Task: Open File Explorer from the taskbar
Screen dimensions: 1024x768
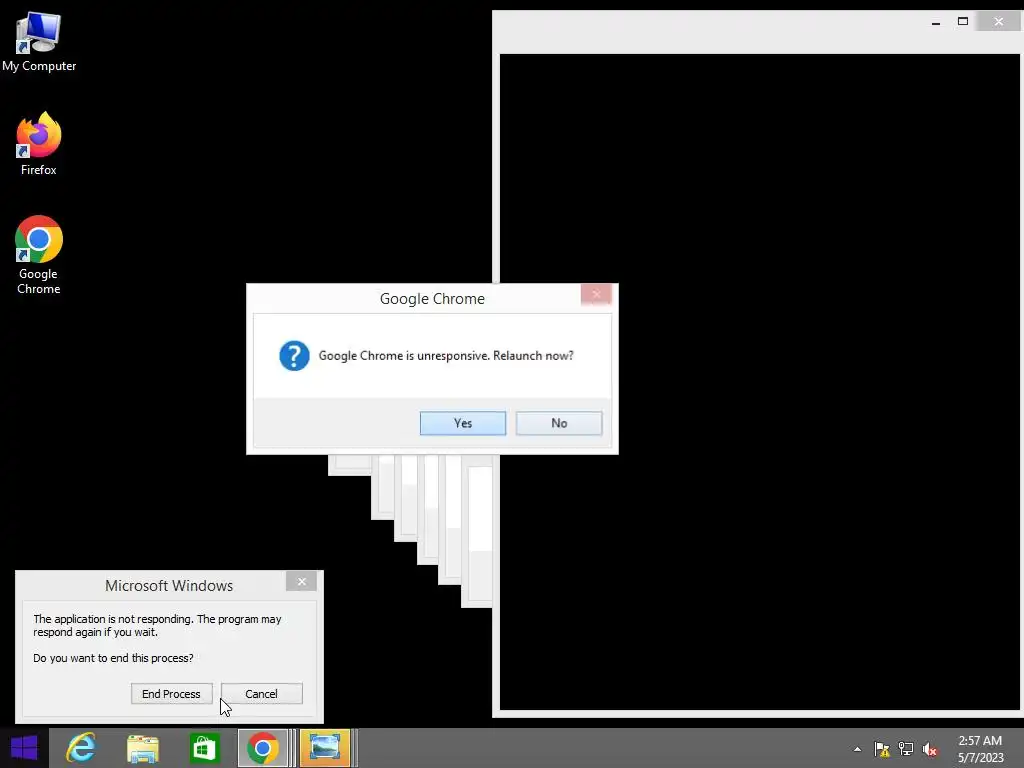Action: coord(142,748)
